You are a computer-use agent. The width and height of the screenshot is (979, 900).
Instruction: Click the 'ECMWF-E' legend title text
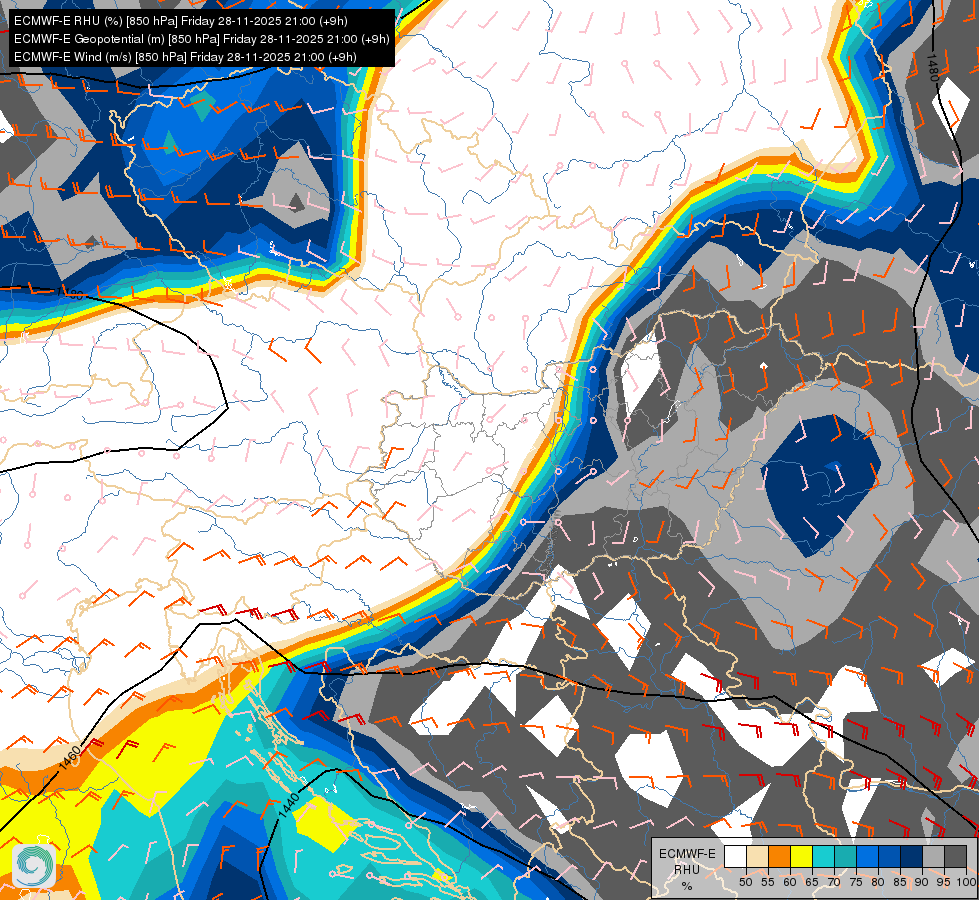click(x=687, y=854)
